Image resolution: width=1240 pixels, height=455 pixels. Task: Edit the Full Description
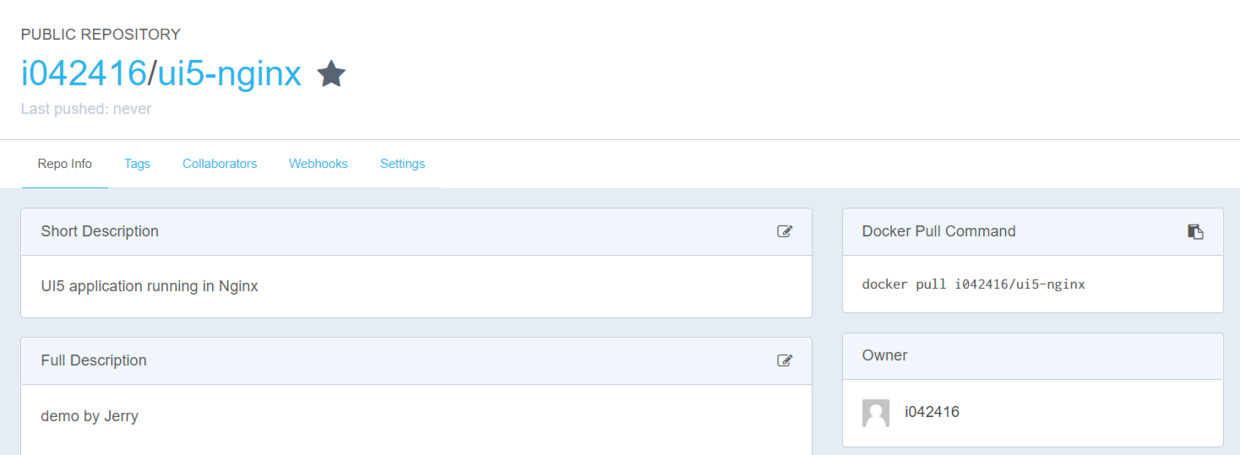tap(785, 360)
